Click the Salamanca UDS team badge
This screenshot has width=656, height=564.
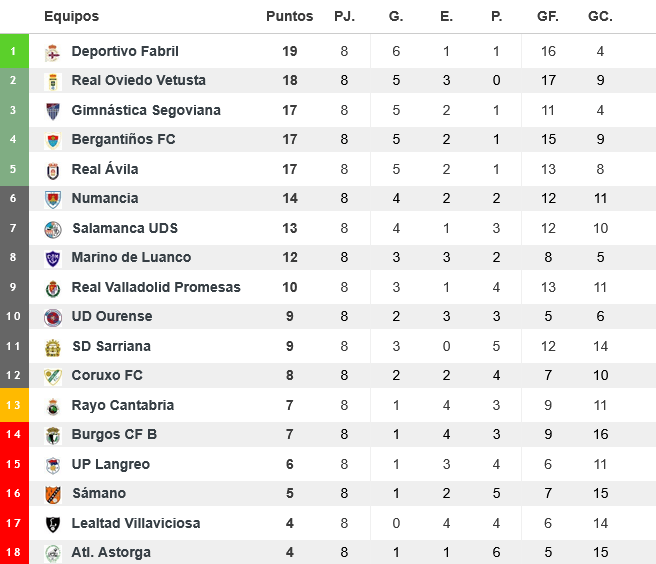(53, 229)
